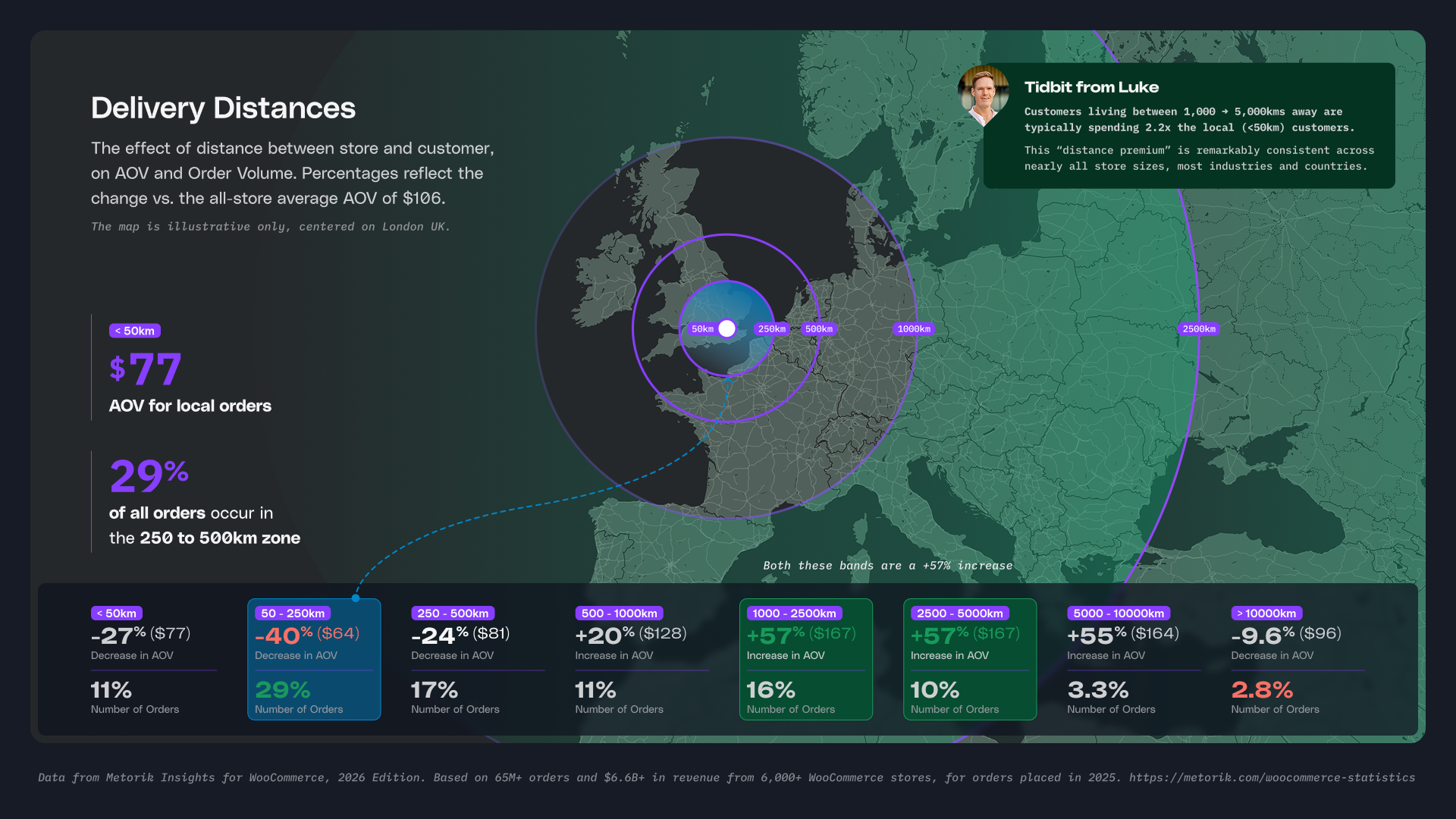Click the green "29%" orders value
The image size is (1456, 819).
[x=283, y=690]
